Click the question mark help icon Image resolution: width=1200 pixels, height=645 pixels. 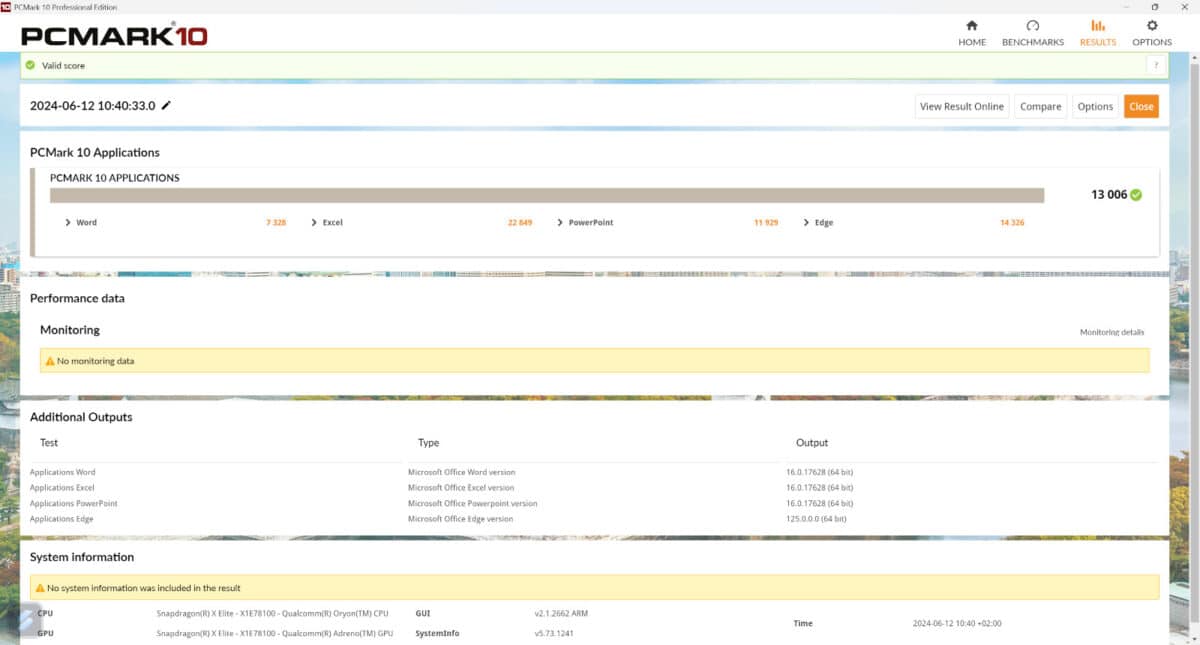tap(1156, 65)
